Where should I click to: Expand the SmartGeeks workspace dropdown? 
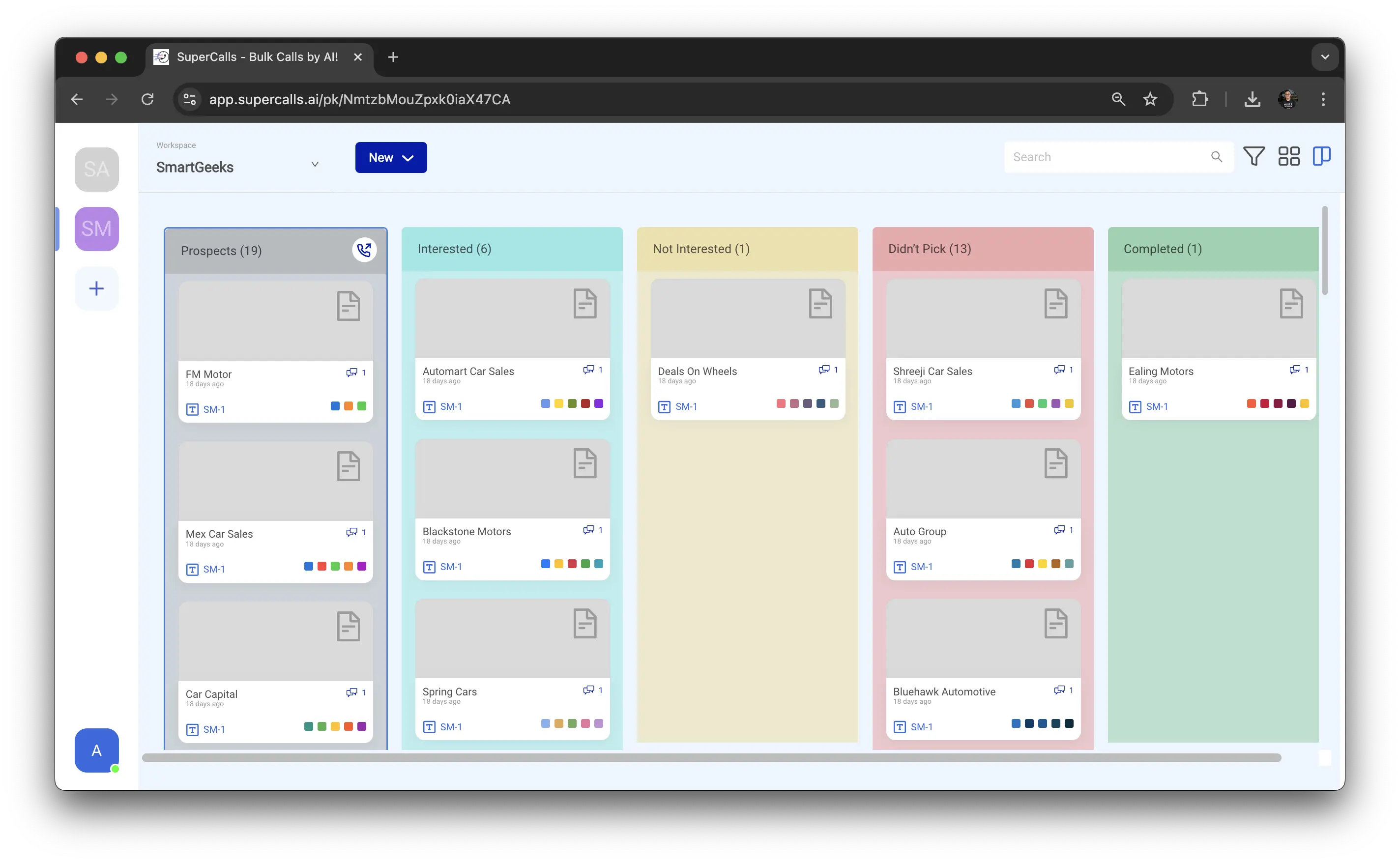click(315, 164)
